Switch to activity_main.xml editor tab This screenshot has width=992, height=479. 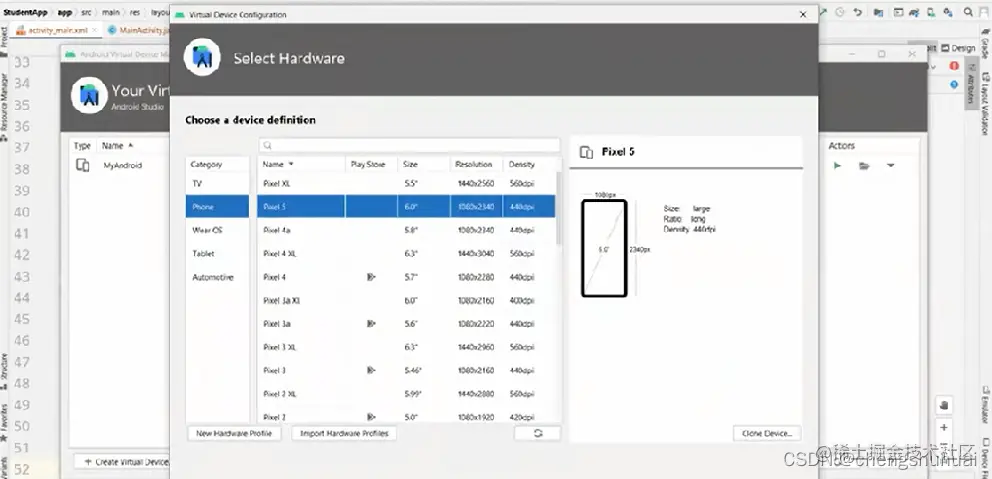(57, 30)
